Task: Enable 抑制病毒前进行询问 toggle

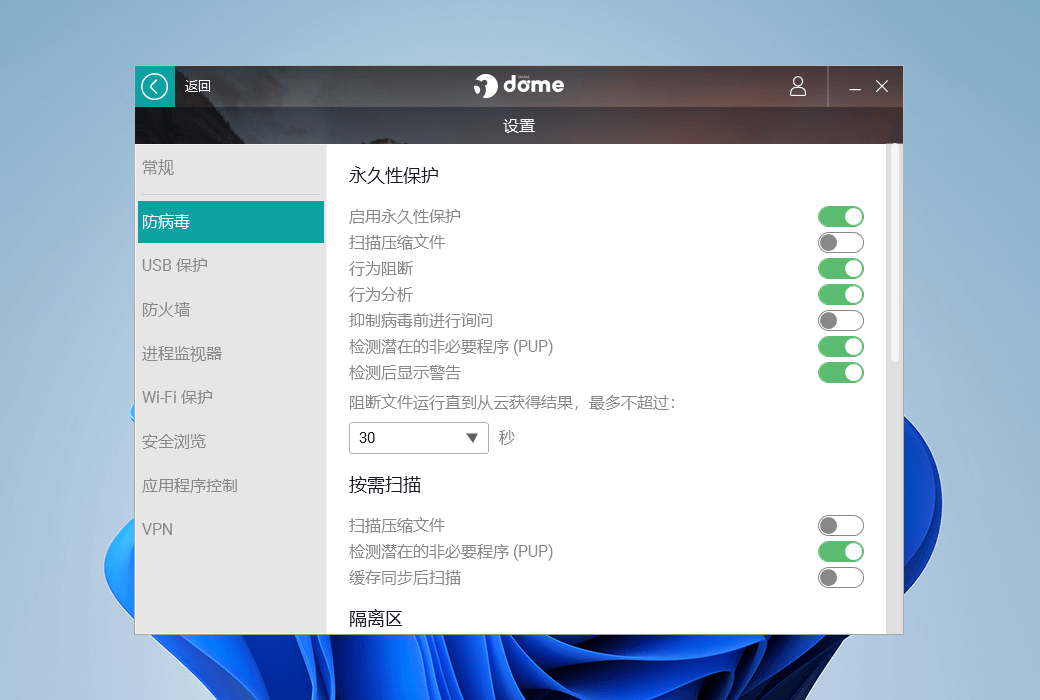Action: 840,321
